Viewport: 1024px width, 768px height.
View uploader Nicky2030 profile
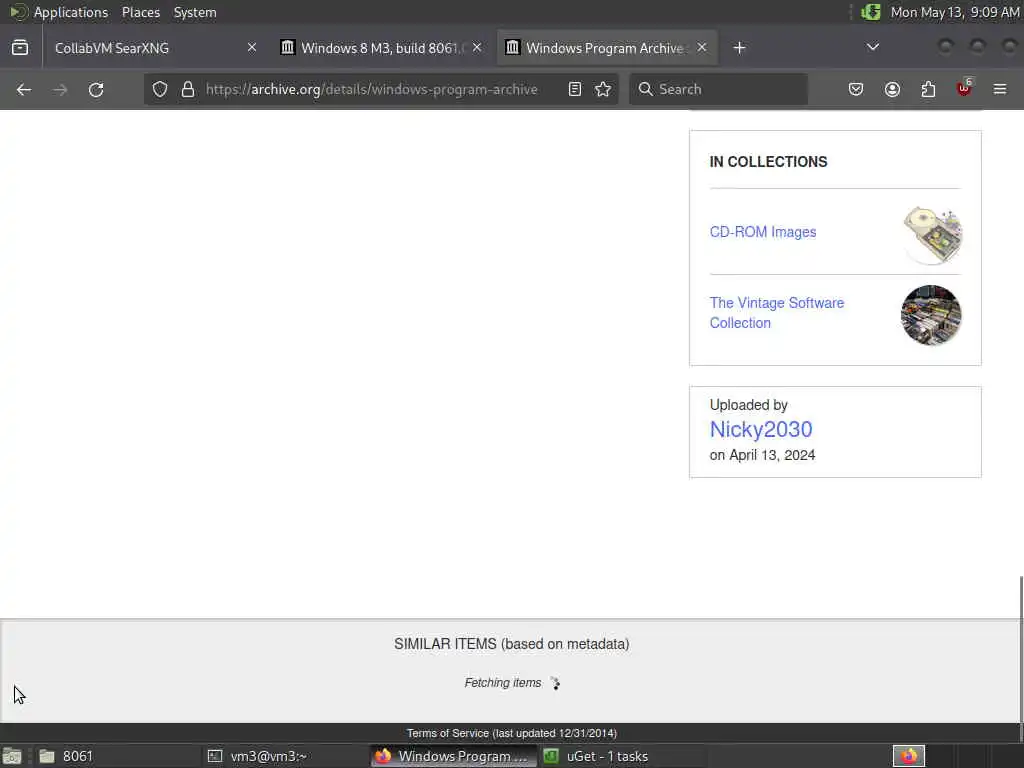tap(761, 429)
